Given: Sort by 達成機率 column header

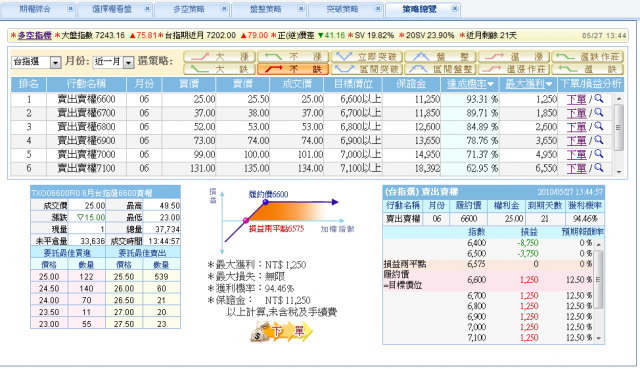Looking at the screenshot, I should 470,84.
